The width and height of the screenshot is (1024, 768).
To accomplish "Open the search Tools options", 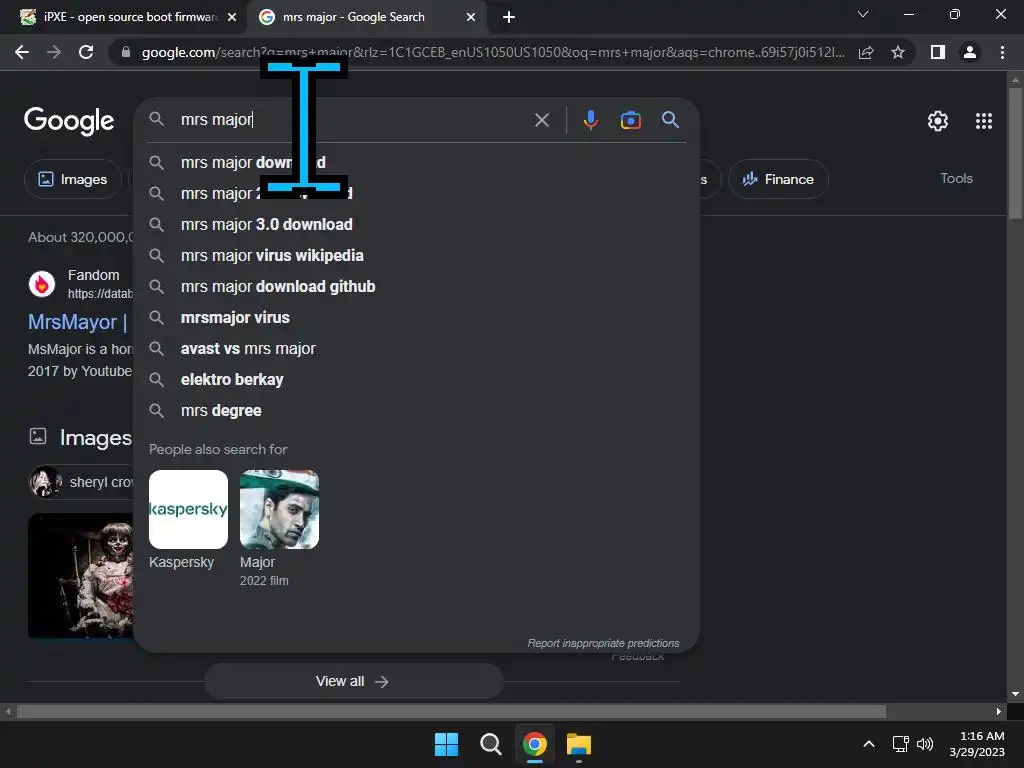I will point(956,178).
